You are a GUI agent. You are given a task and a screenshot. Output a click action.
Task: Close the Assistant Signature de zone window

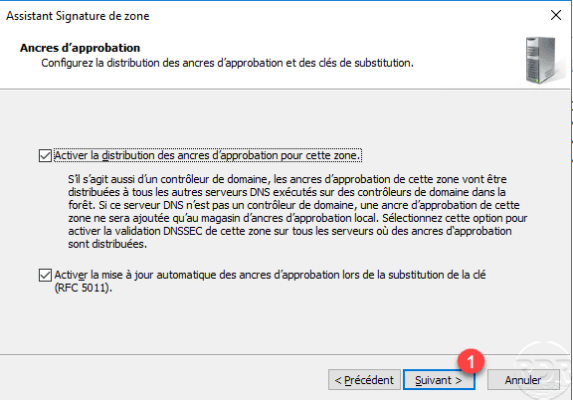(x=556, y=15)
